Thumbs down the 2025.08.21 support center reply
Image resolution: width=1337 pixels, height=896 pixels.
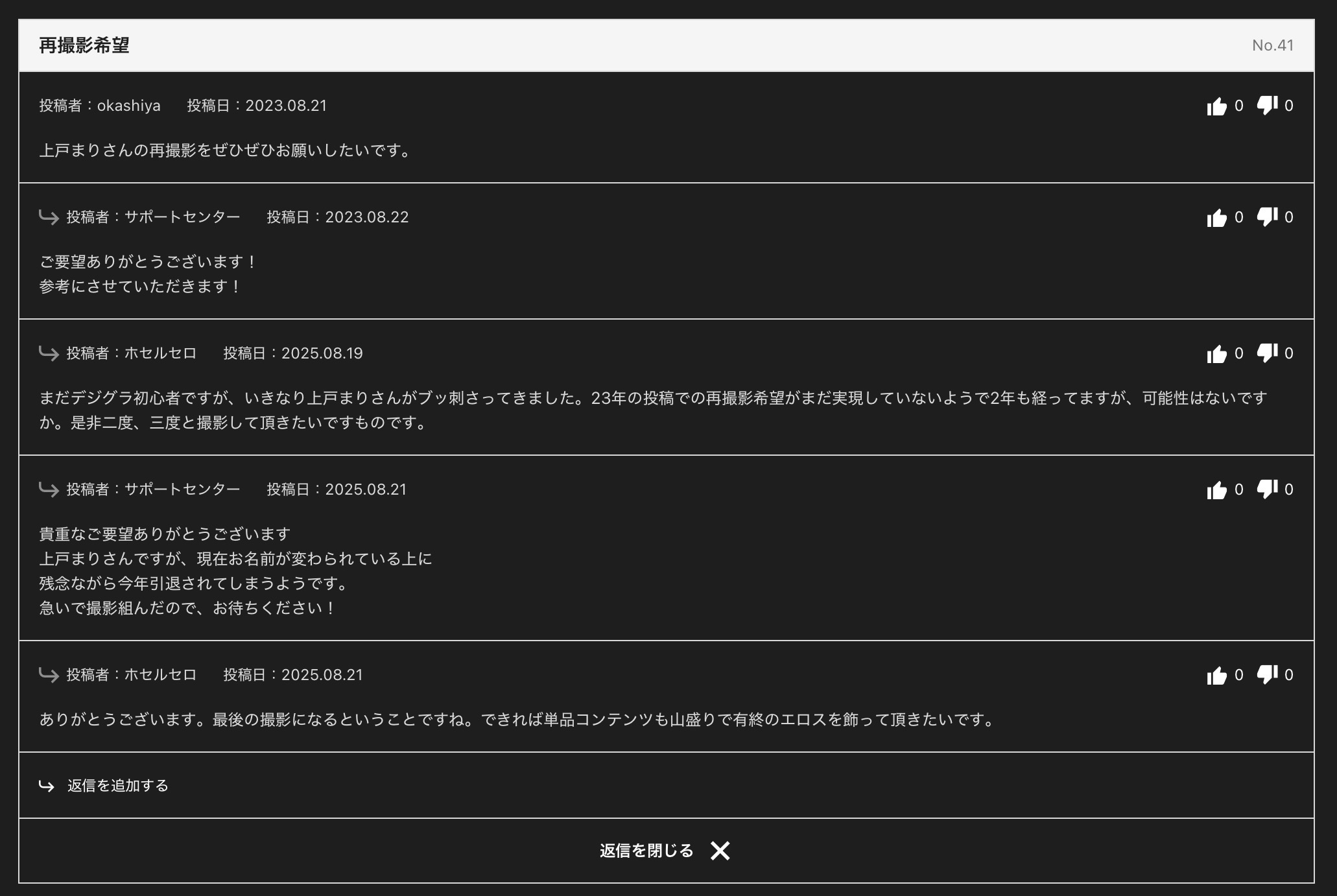click(1266, 489)
